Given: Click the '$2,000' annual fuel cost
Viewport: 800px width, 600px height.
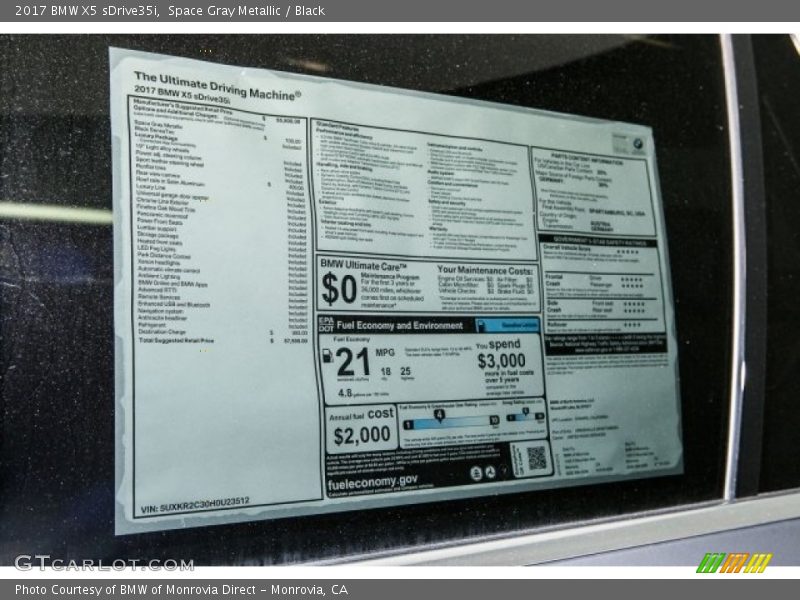Looking at the screenshot, I should pos(362,435).
